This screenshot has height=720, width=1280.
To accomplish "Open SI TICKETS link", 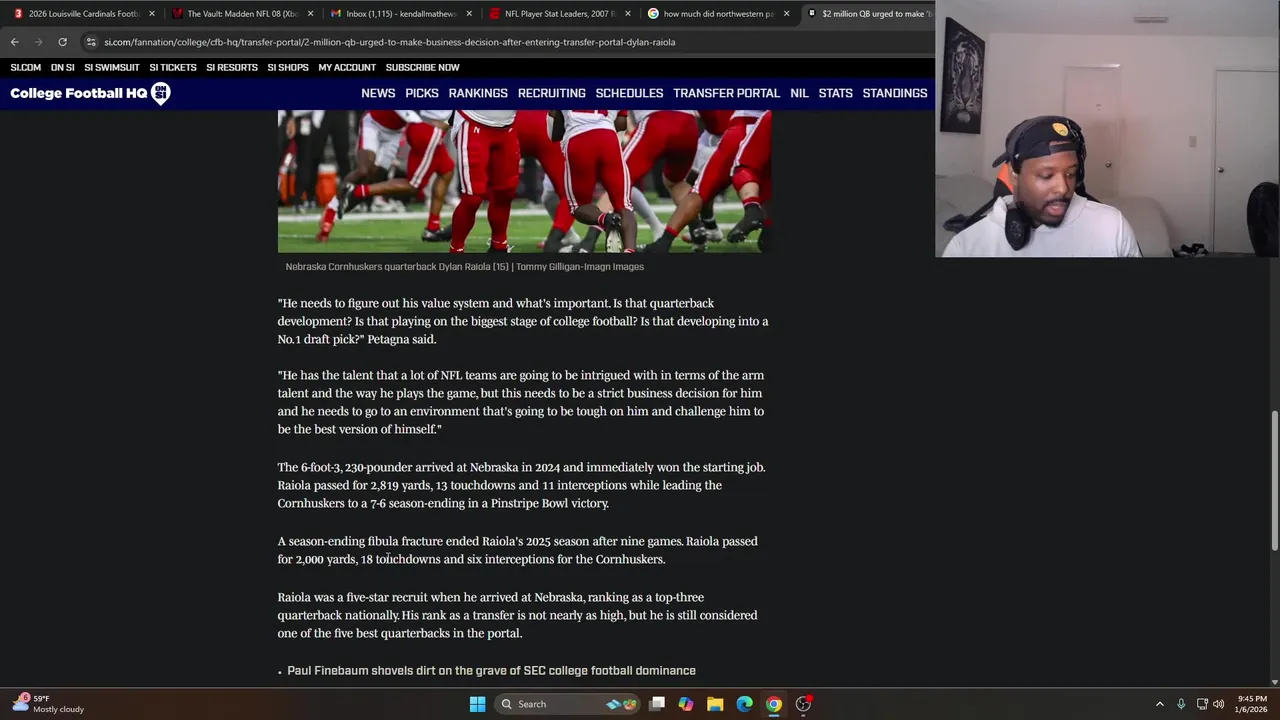I will [173, 67].
